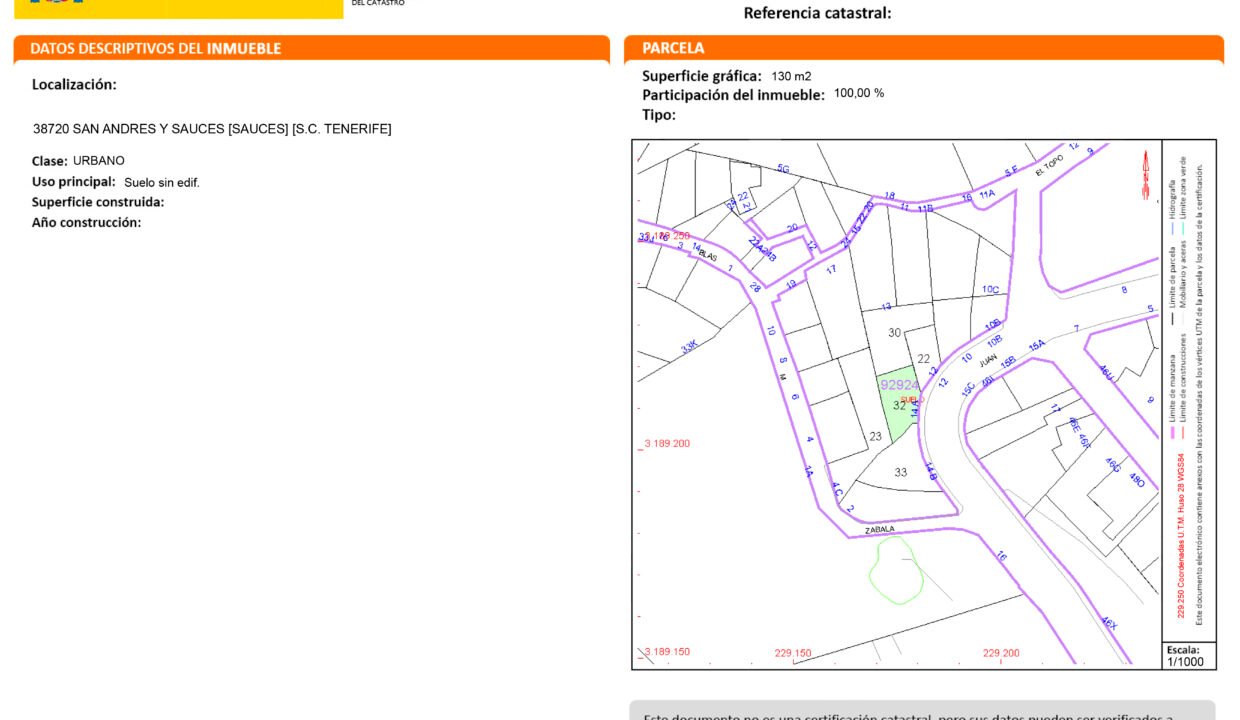
Task: Click the 'Tipo:' label
Action: pyautogui.click(x=659, y=115)
